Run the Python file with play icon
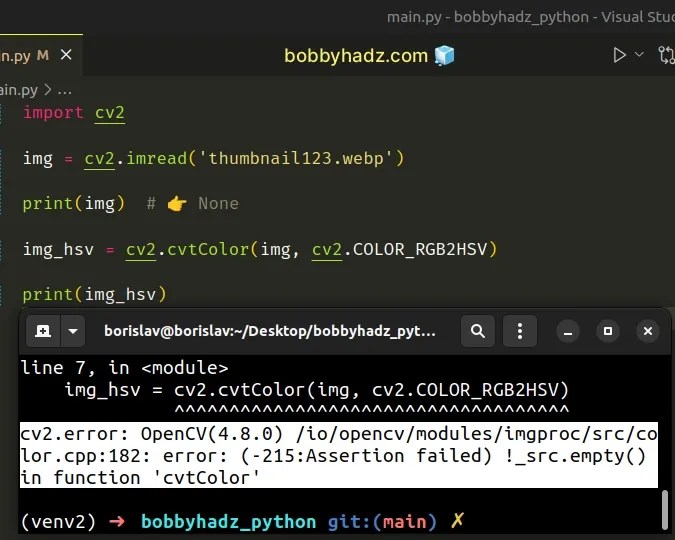The height and width of the screenshot is (540, 675). tap(619, 55)
